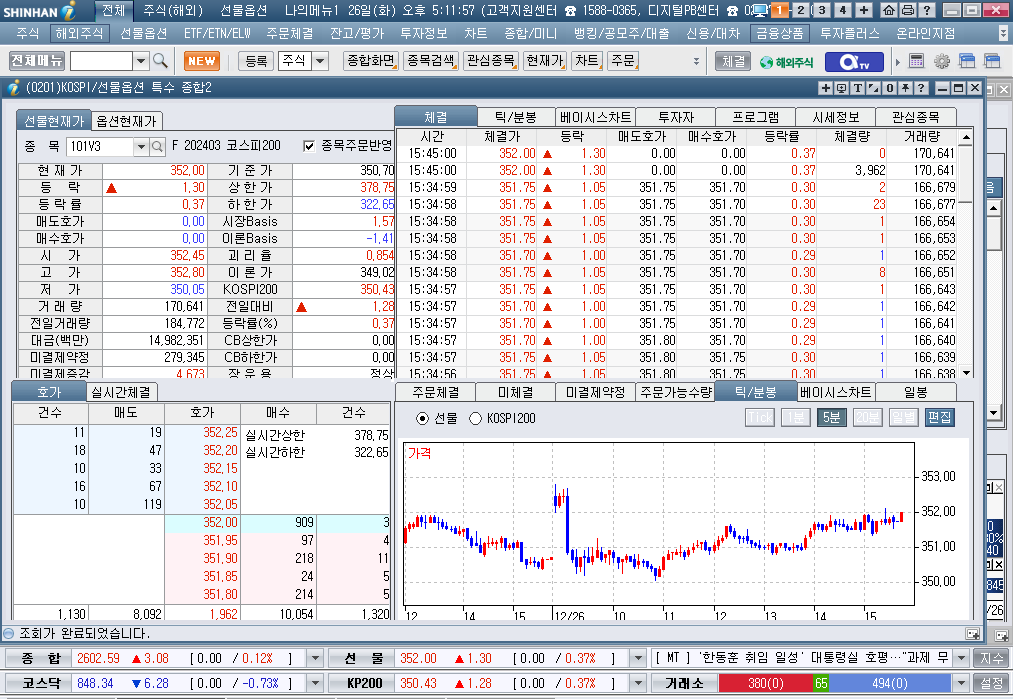Expand the KP200 ticker dropdown
Viewport: 1013px width, 699px height.
pyautogui.click(x=638, y=683)
